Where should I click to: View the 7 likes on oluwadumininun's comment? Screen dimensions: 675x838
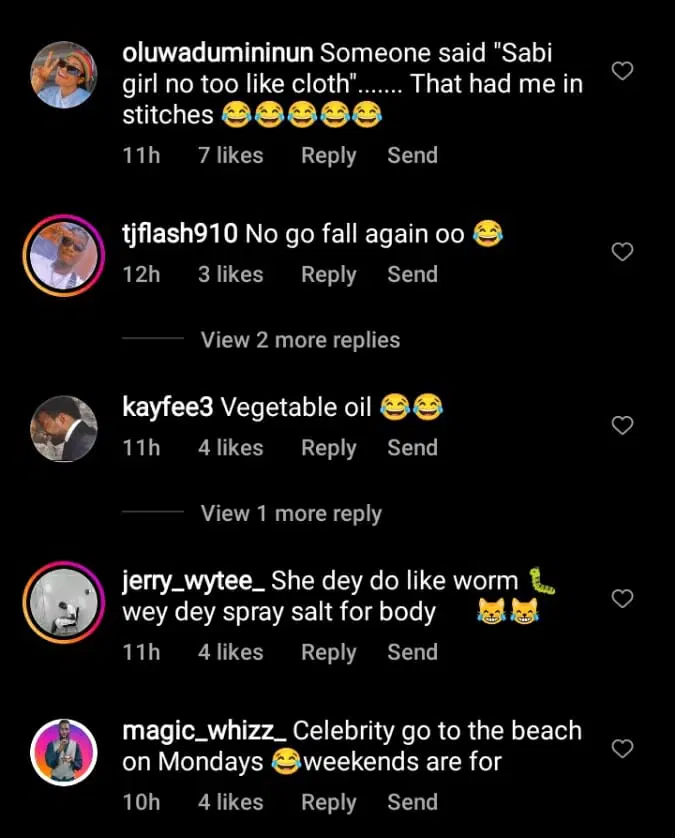230,156
